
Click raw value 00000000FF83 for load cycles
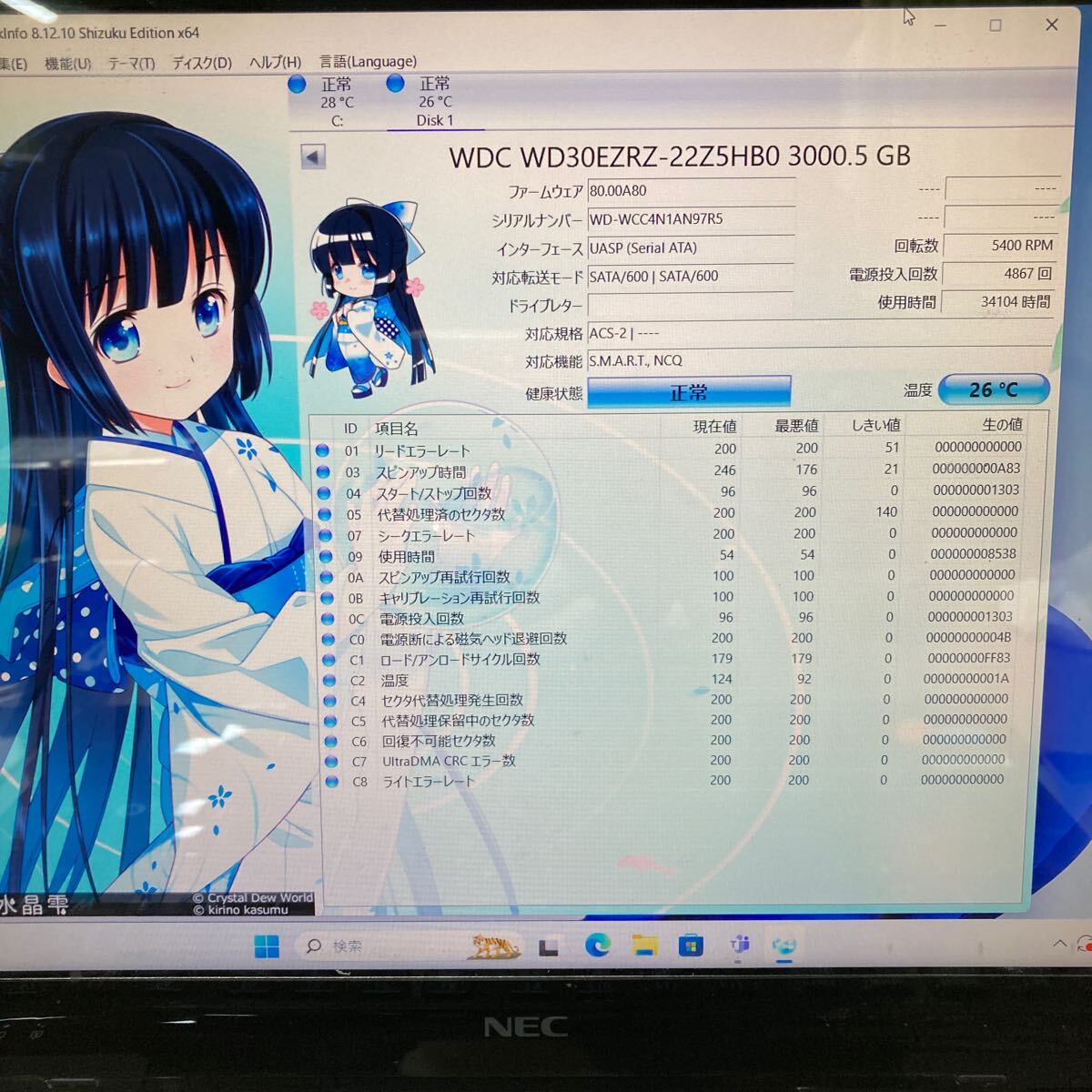[x=969, y=657]
